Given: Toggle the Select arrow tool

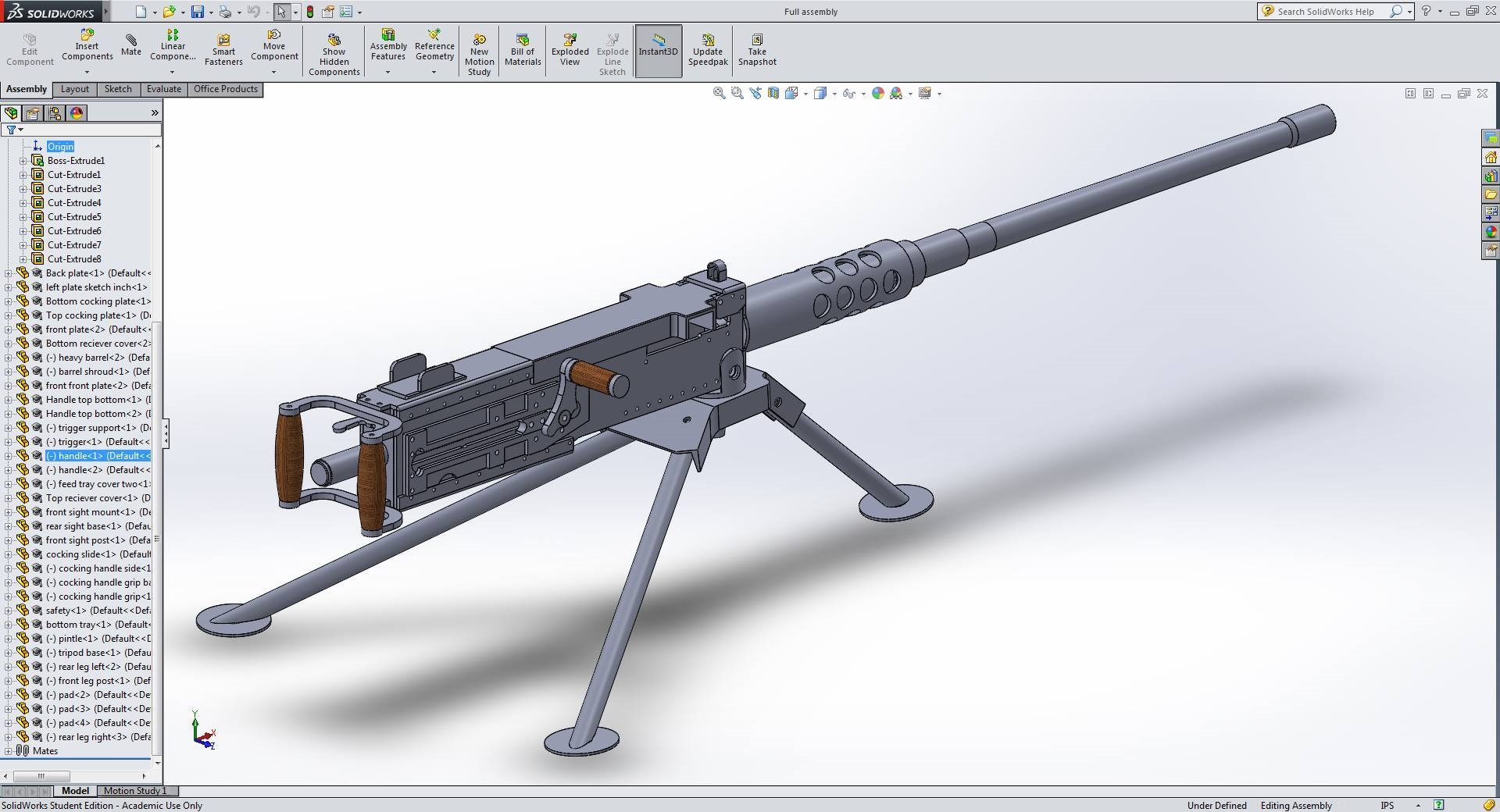Looking at the screenshot, I should (x=281, y=12).
